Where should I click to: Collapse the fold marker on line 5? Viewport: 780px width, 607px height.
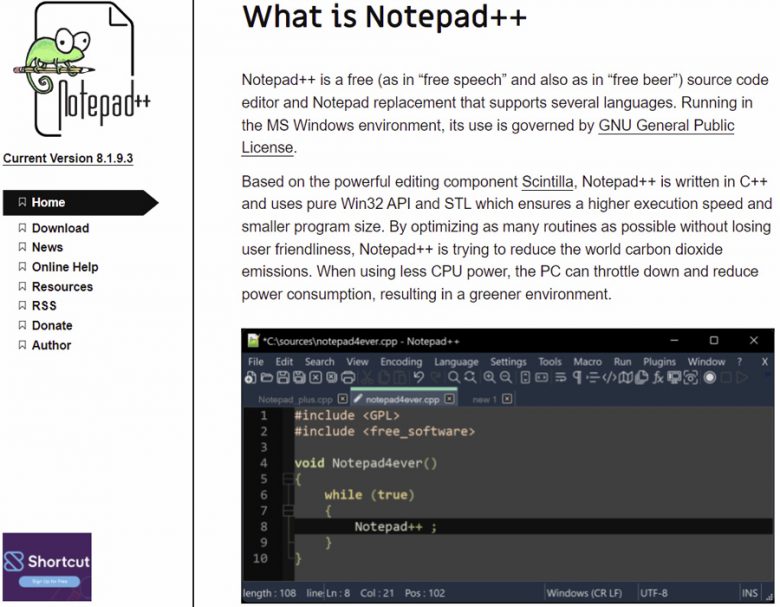288,479
